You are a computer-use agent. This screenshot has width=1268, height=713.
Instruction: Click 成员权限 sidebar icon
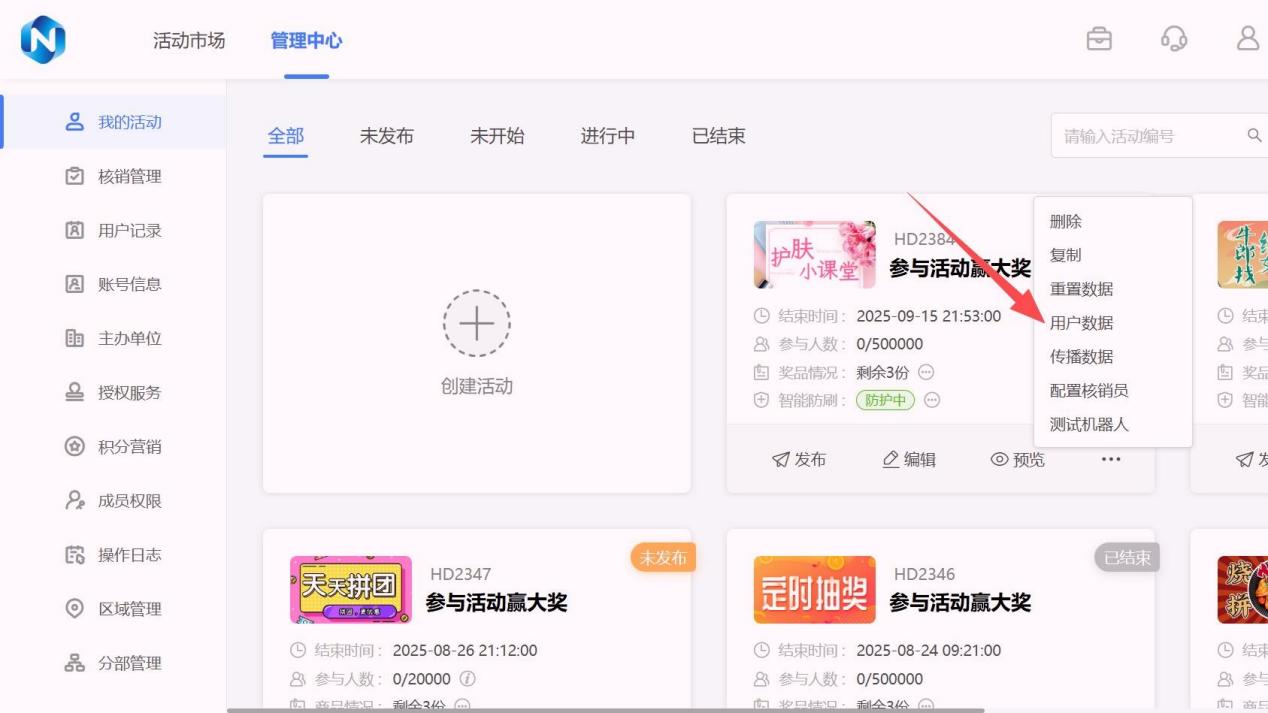75,500
